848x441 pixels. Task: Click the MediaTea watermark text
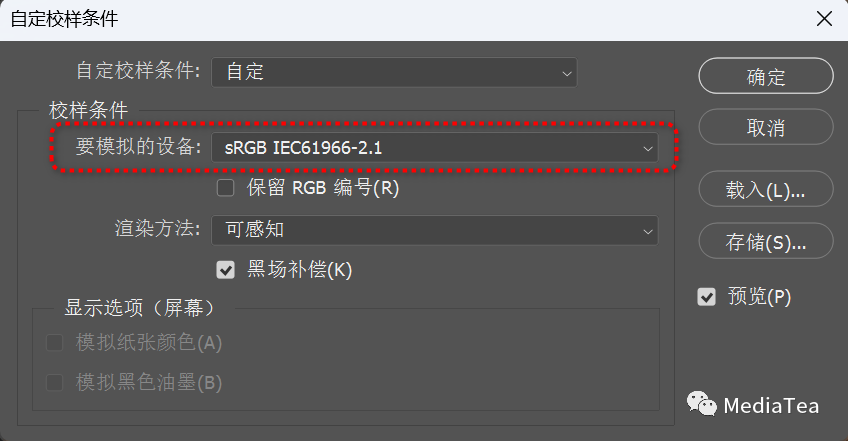(x=771, y=406)
